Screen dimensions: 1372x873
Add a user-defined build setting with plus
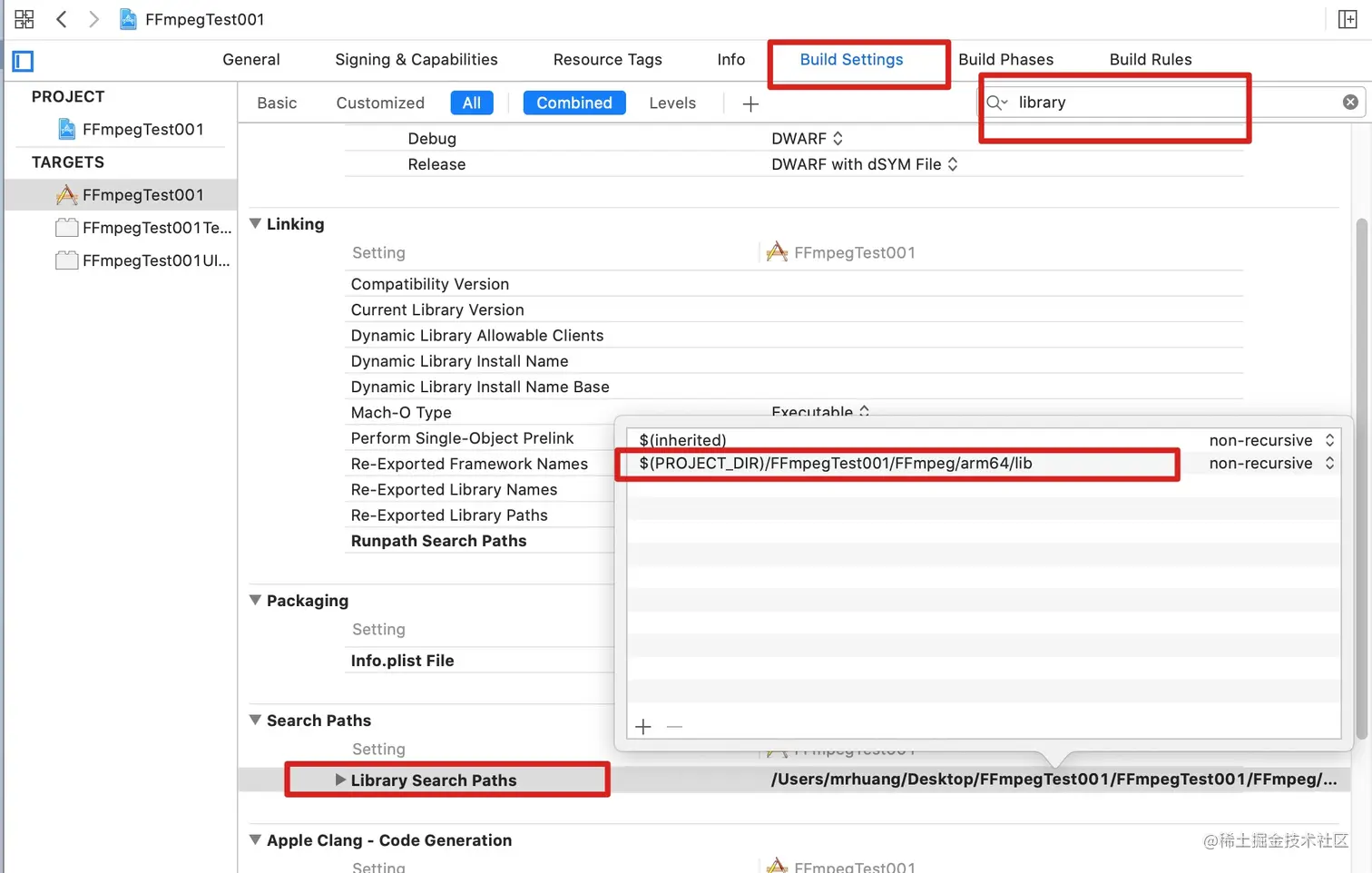pyautogui.click(x=750, y=103)
